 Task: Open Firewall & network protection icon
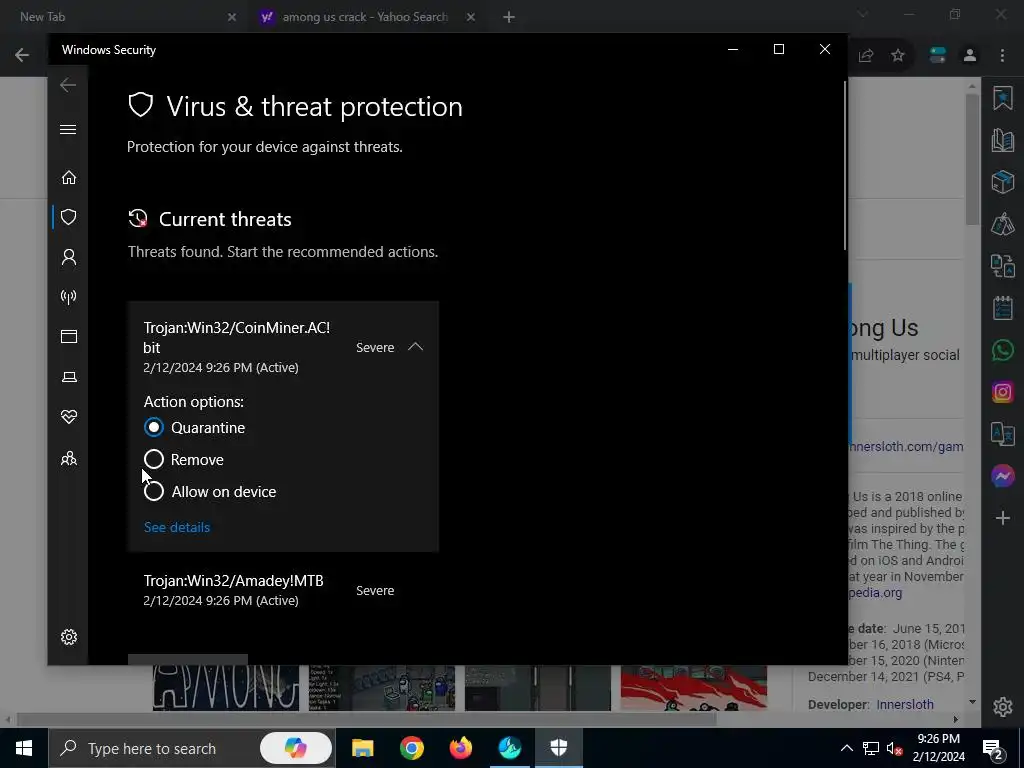(69, 297)
